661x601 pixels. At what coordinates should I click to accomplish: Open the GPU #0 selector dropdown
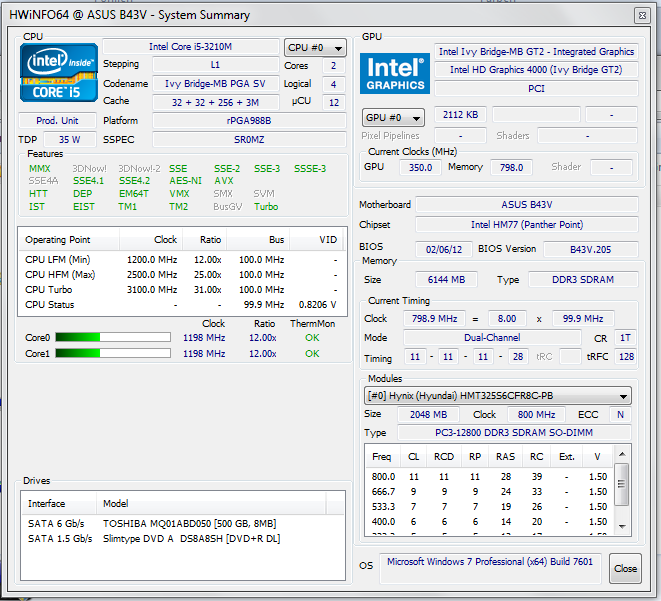[x=392, y=118]
